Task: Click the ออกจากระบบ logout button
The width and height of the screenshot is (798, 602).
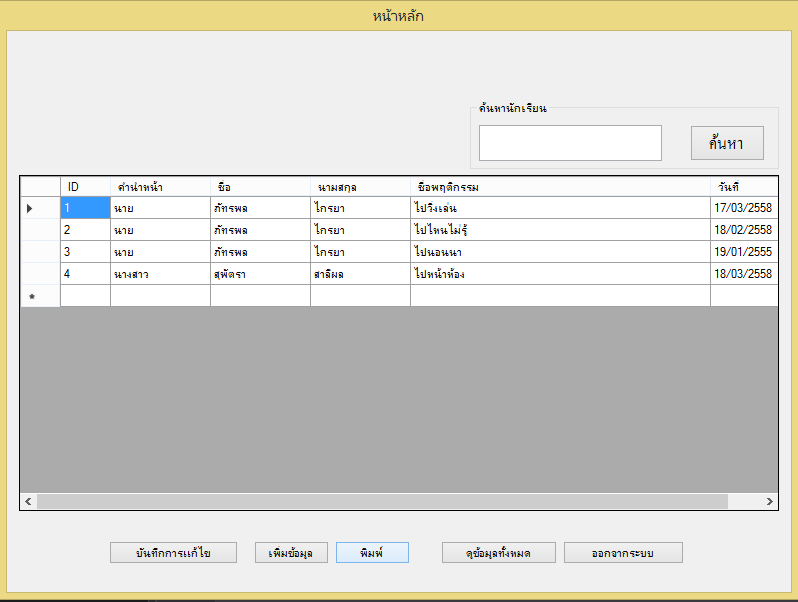Action: (623, 553)
